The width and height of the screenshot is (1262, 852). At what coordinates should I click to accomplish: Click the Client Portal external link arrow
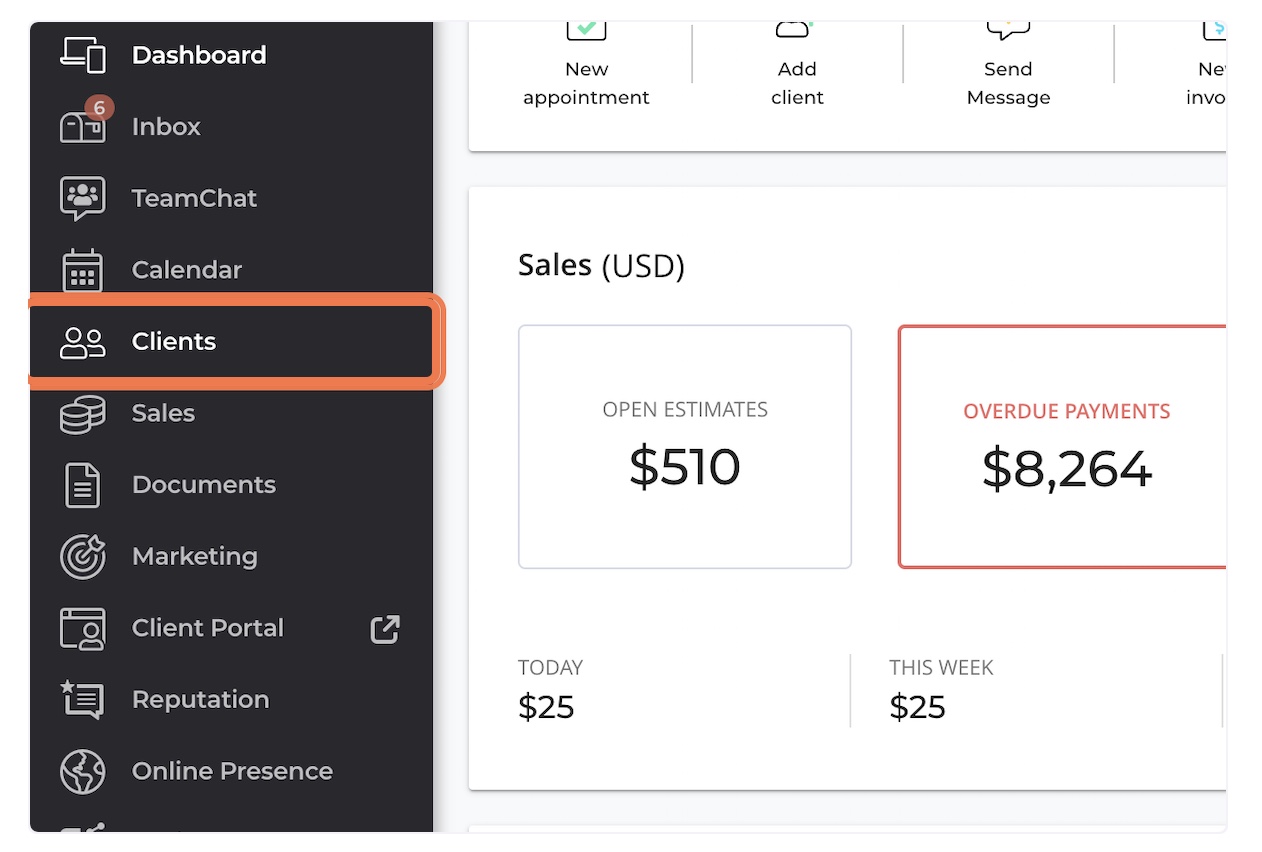click(x=385, y=629)
